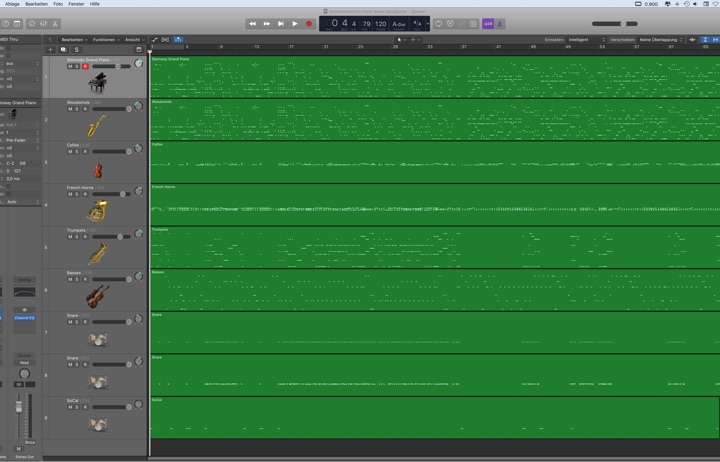Click the Rewind transport button
This screenshot has width=720, height=462.
pos(252,23)
